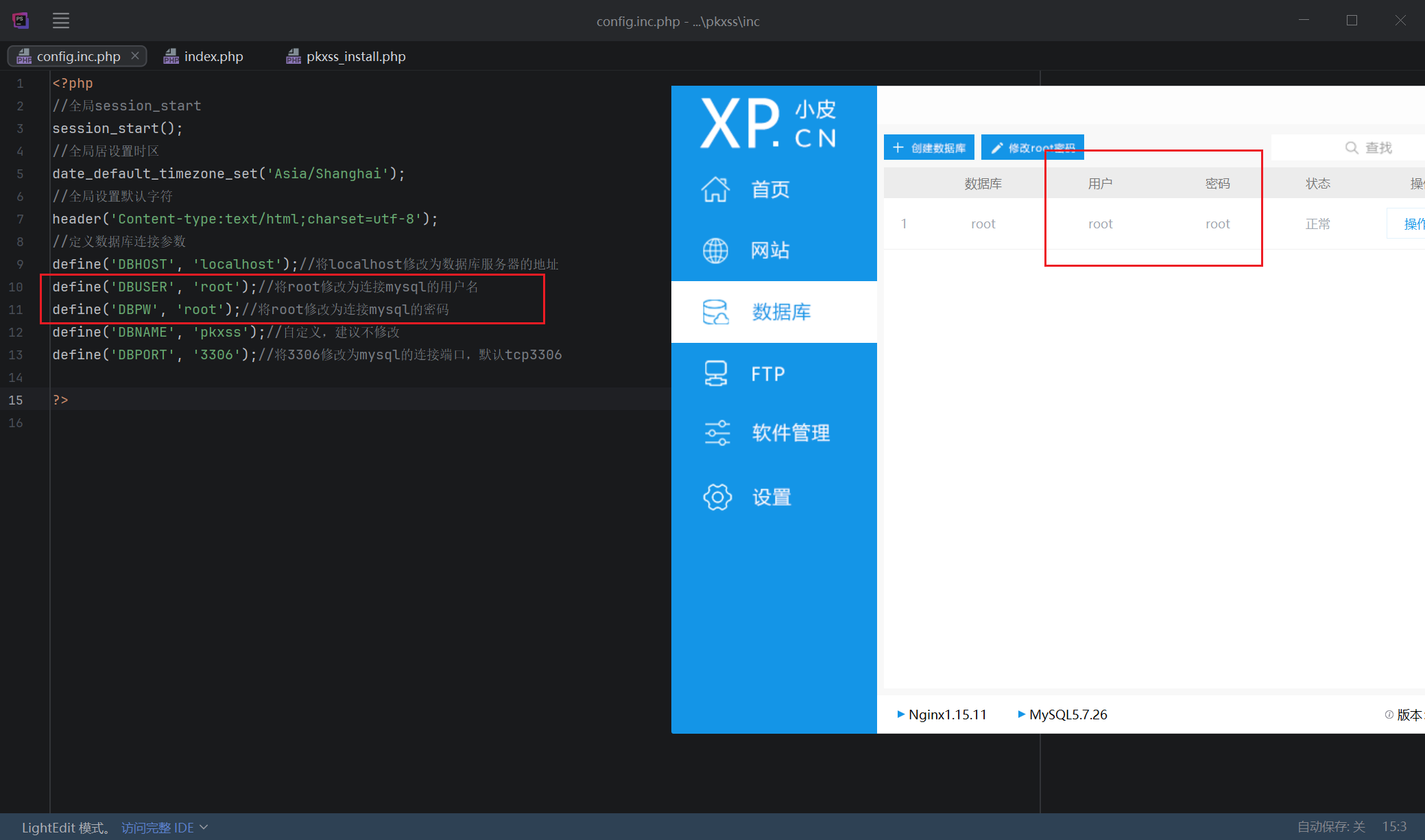Toggle 自动保存 in the status bar
Viewport: 1425px width, 840px height.
pos(1331,827)
